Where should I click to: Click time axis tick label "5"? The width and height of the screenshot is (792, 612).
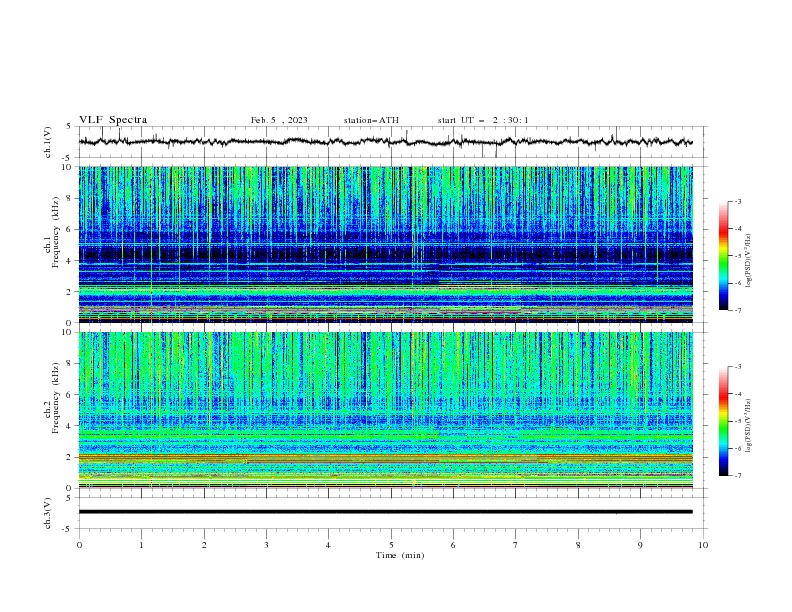pos(391,545)
